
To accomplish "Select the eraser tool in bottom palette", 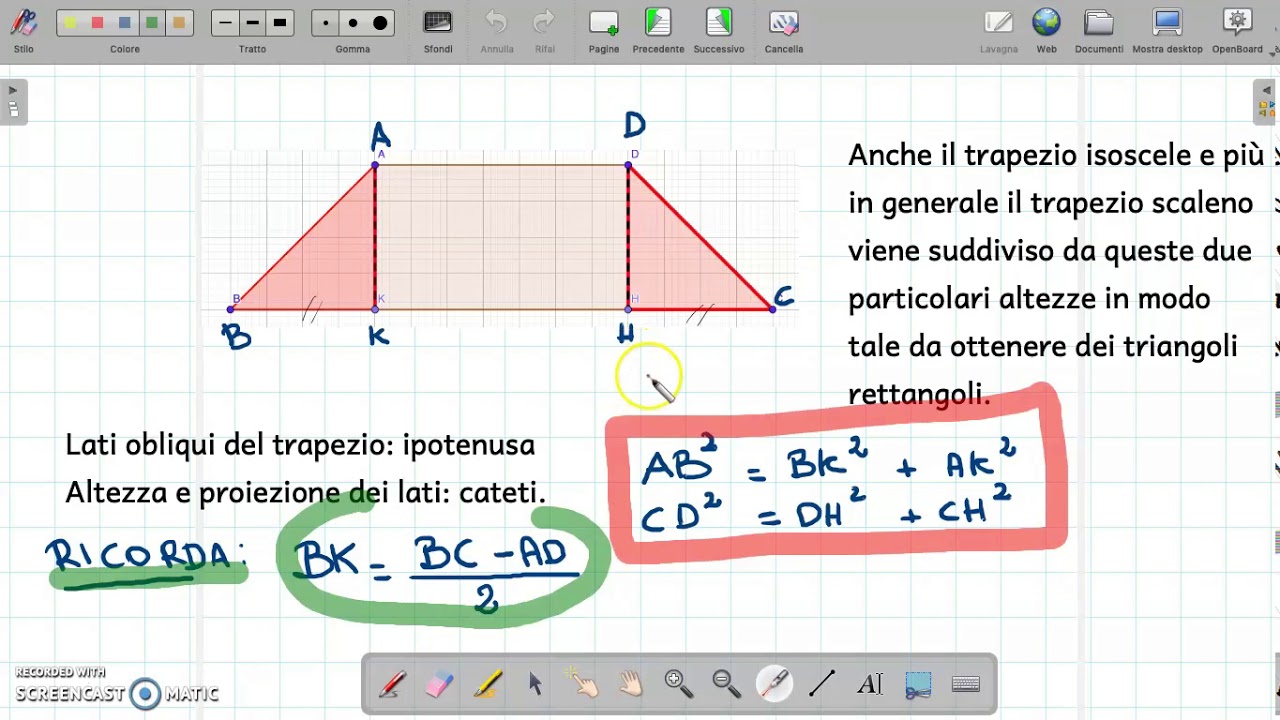I will [440, 684].
